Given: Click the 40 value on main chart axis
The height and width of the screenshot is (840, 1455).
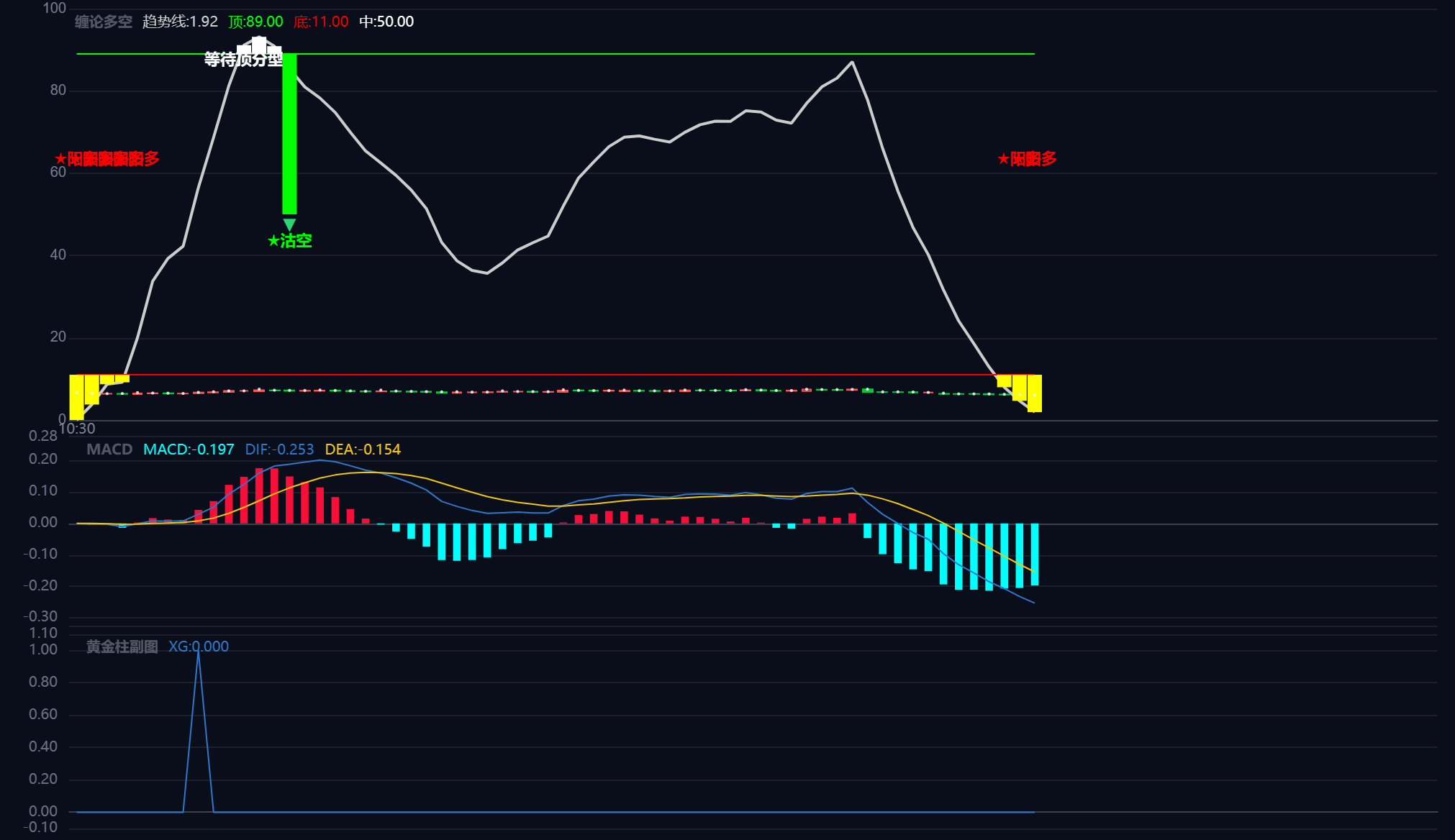Looking at the screenshot, I should pos(58,255).
